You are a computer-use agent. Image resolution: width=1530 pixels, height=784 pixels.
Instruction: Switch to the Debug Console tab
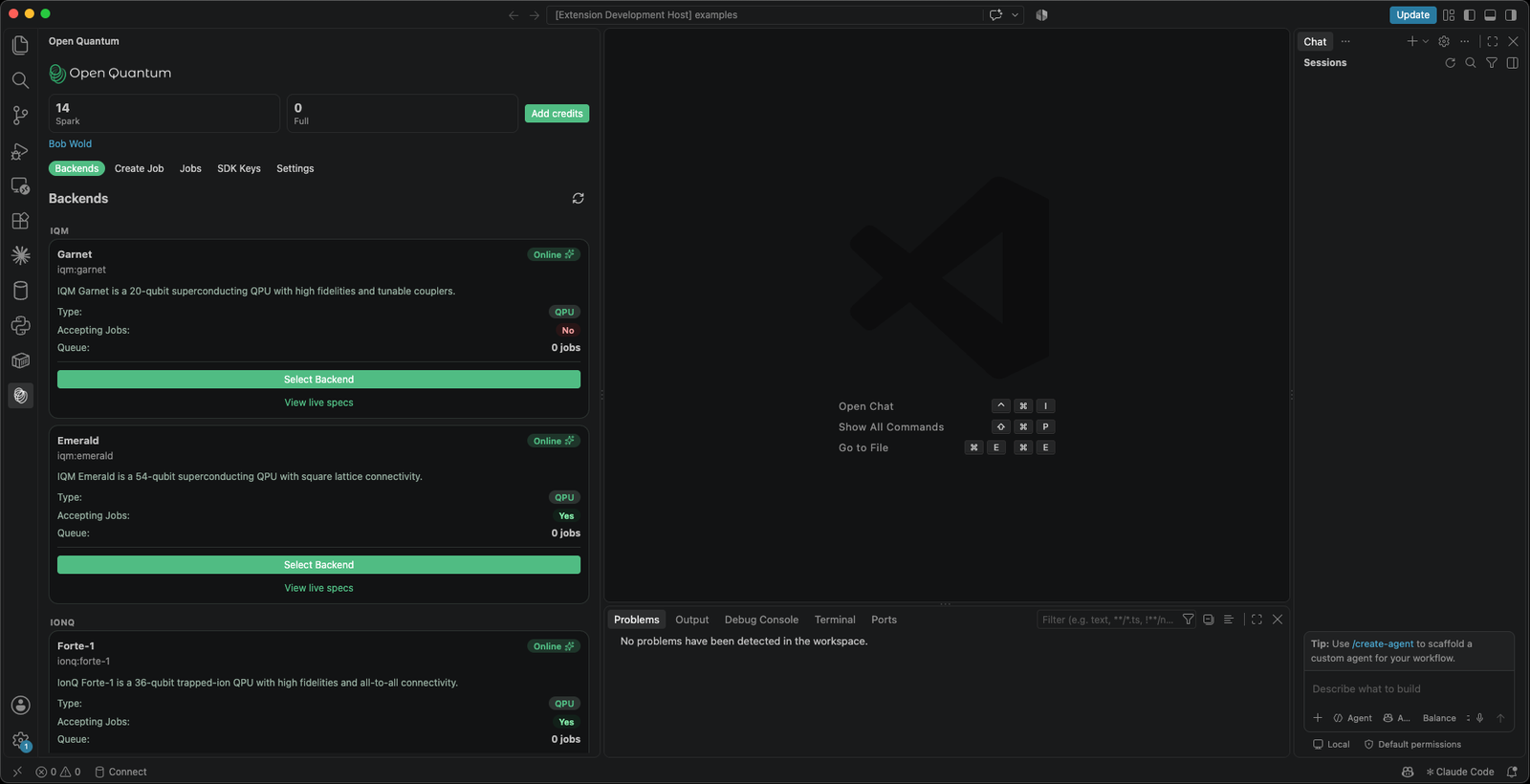click(x=761, y=620)
